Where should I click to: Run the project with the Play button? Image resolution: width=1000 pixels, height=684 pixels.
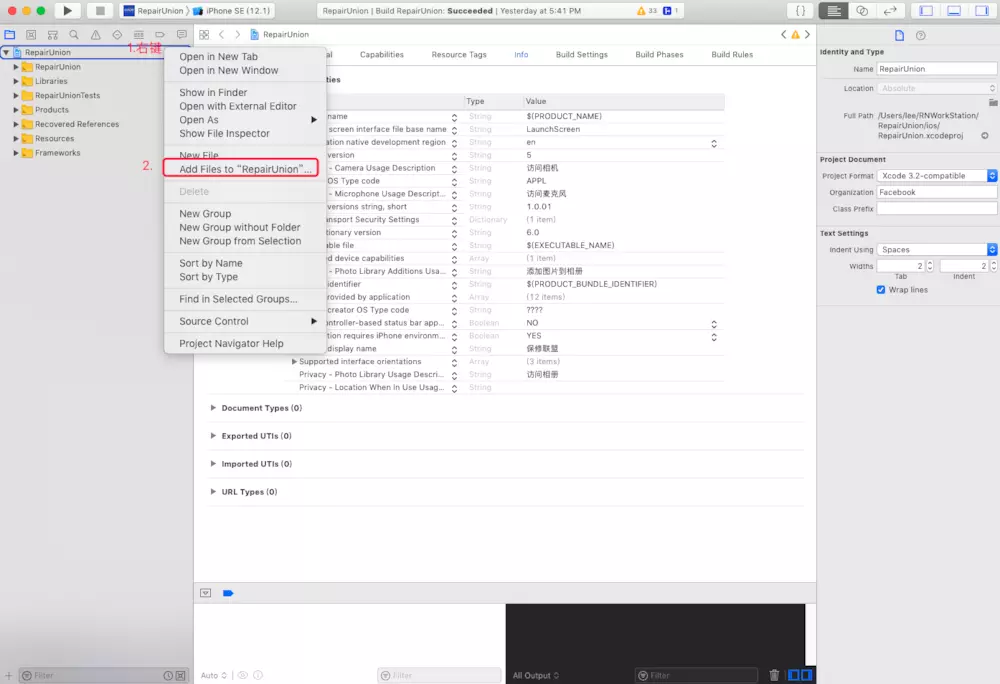point(67,10)
